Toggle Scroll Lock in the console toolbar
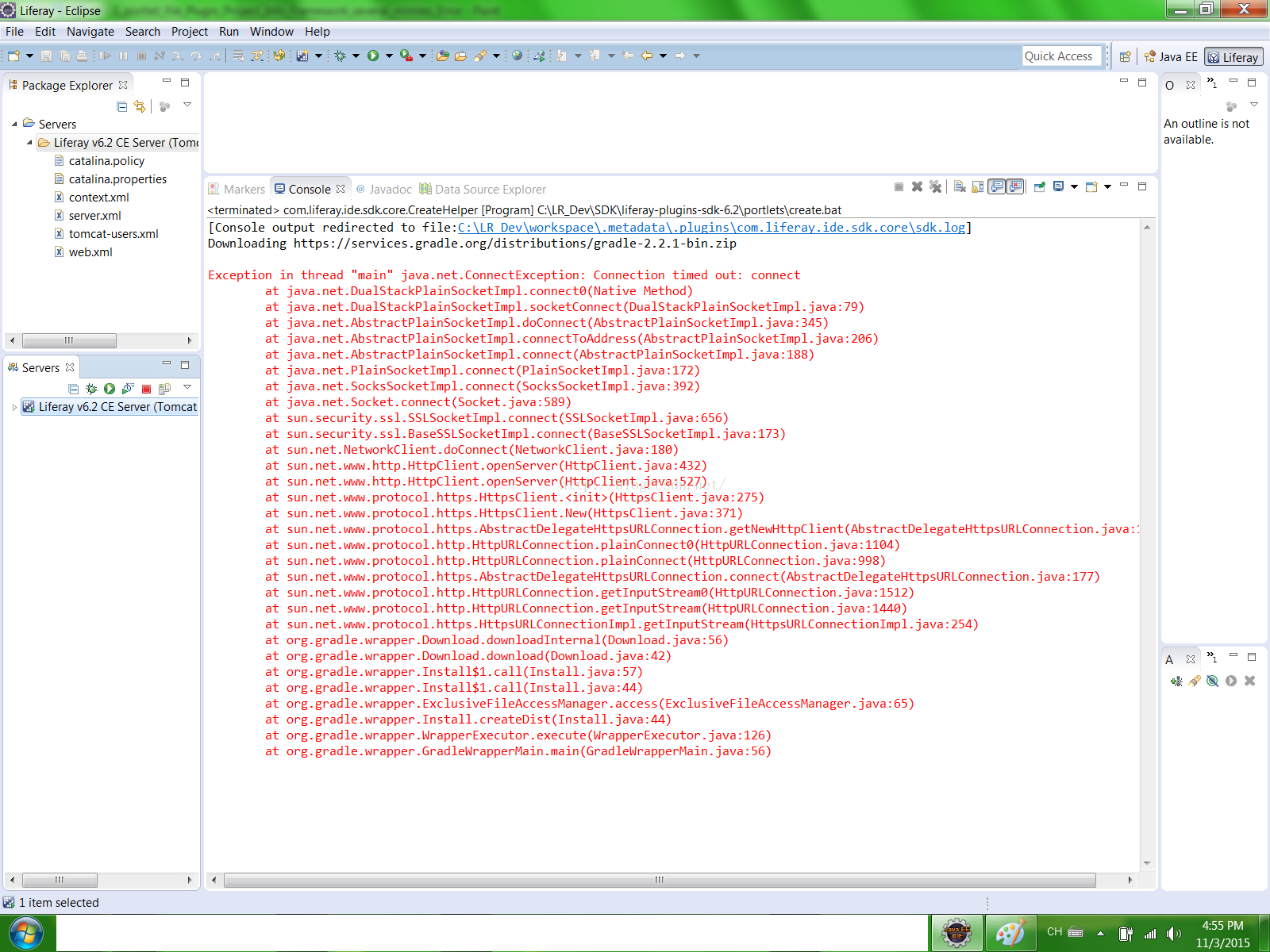The image size is (1270, 952). pyautogui.click(x=978, y=187)
